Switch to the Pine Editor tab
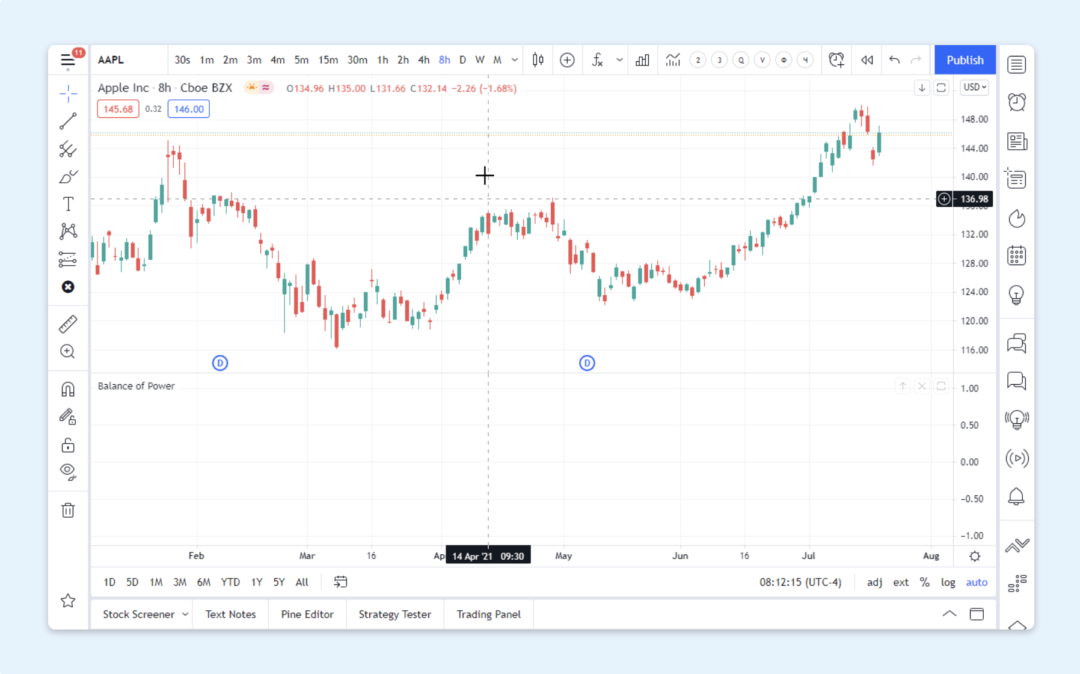Image resolution: width=1080 pixels, height=674 pixels. (x=307, y=614)
